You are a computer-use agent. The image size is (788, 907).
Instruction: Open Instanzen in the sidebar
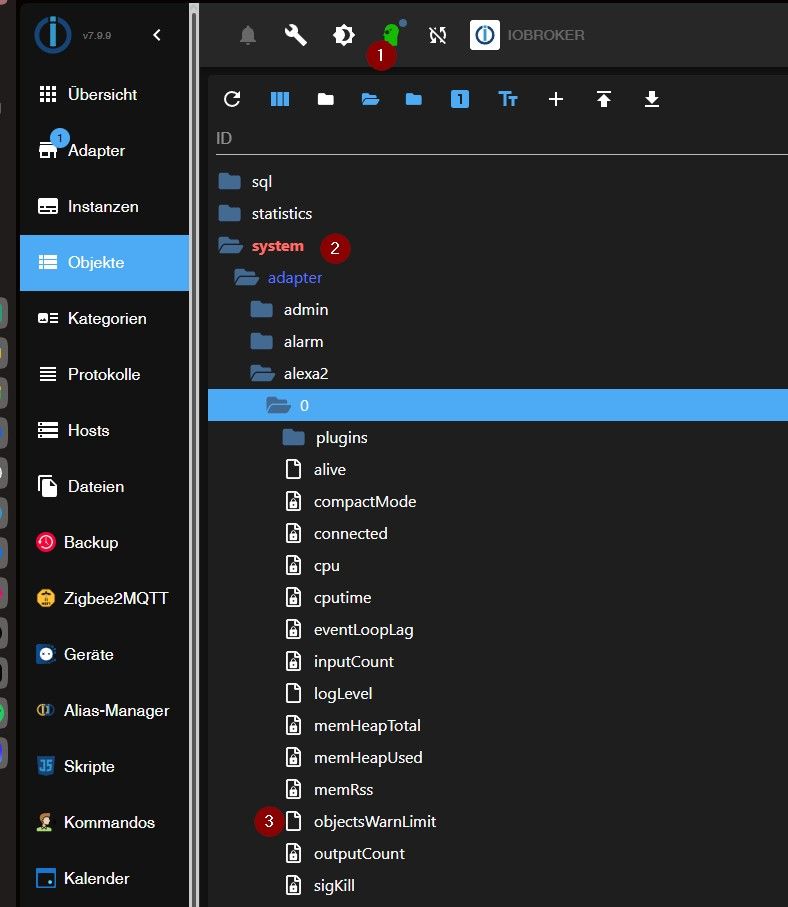tap(104, 207)
